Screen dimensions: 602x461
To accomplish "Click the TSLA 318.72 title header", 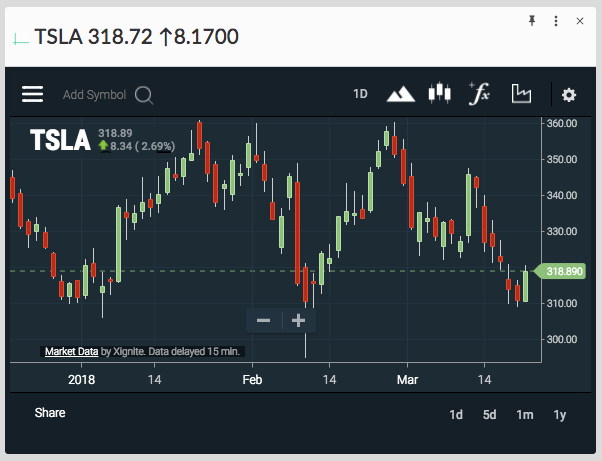I will pyautogui.click(x=136, y=37).
